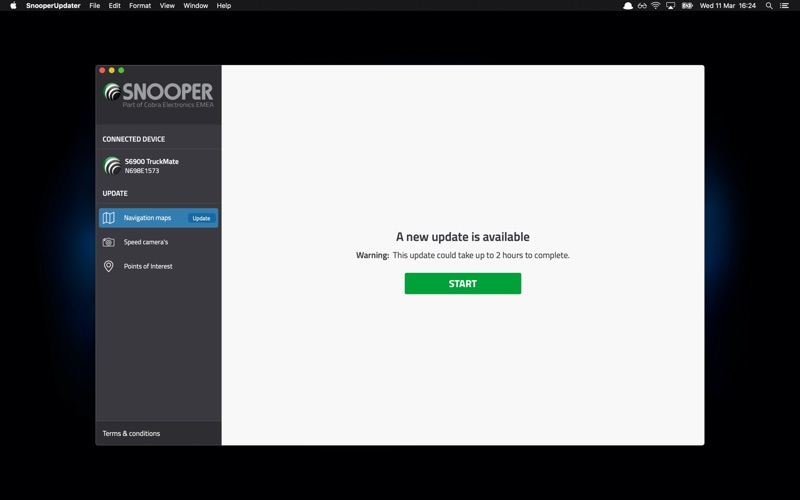Click the S6900 TruckMate device icon

112,166
